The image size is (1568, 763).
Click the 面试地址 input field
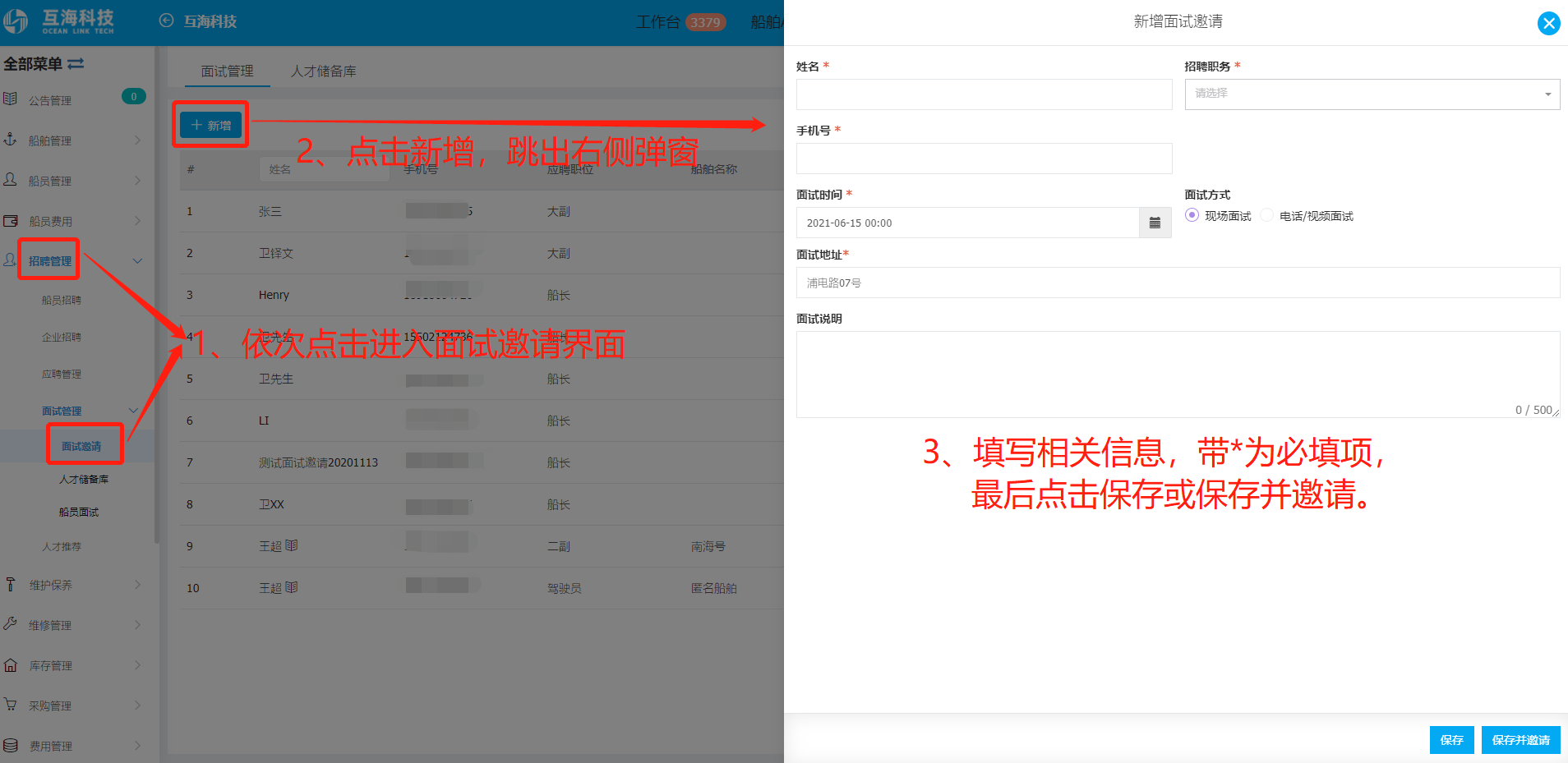[x=1178, y=283]
